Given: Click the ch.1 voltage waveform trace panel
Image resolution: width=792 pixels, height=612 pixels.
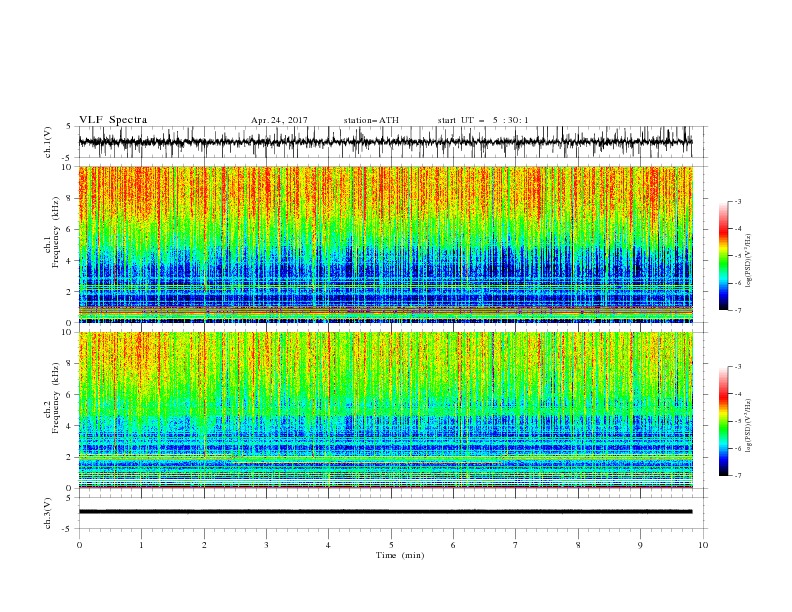Looking at the screenshot, I should [x=392, y=142].
